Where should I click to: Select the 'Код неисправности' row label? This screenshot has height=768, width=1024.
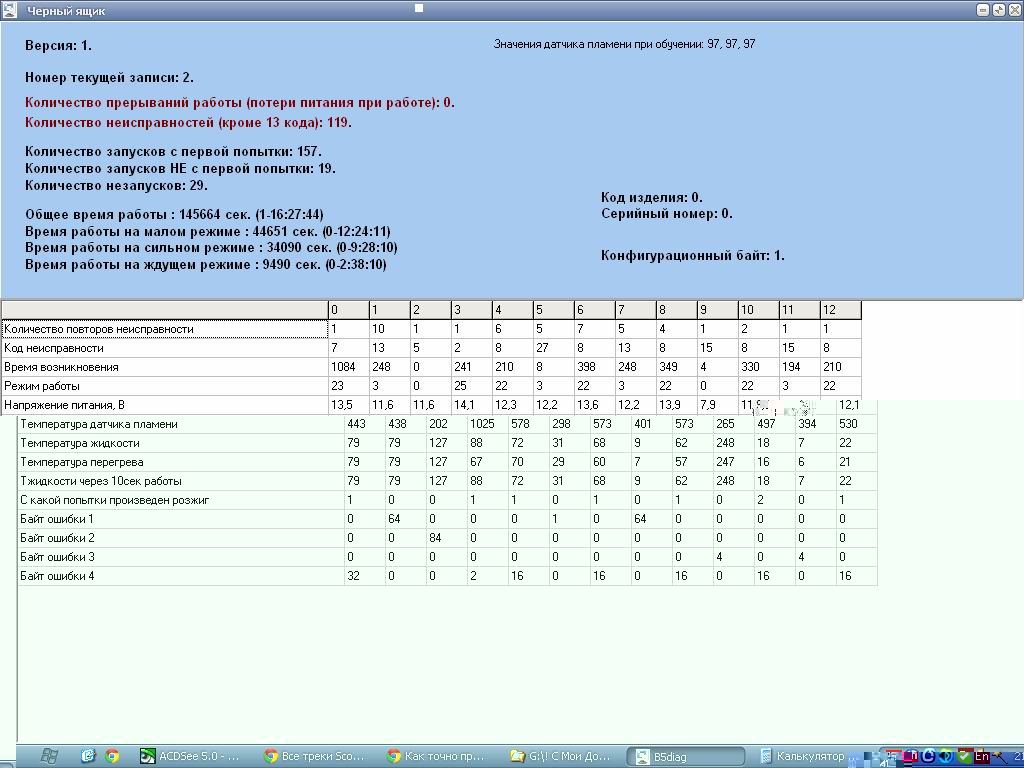tap(165, 348)
